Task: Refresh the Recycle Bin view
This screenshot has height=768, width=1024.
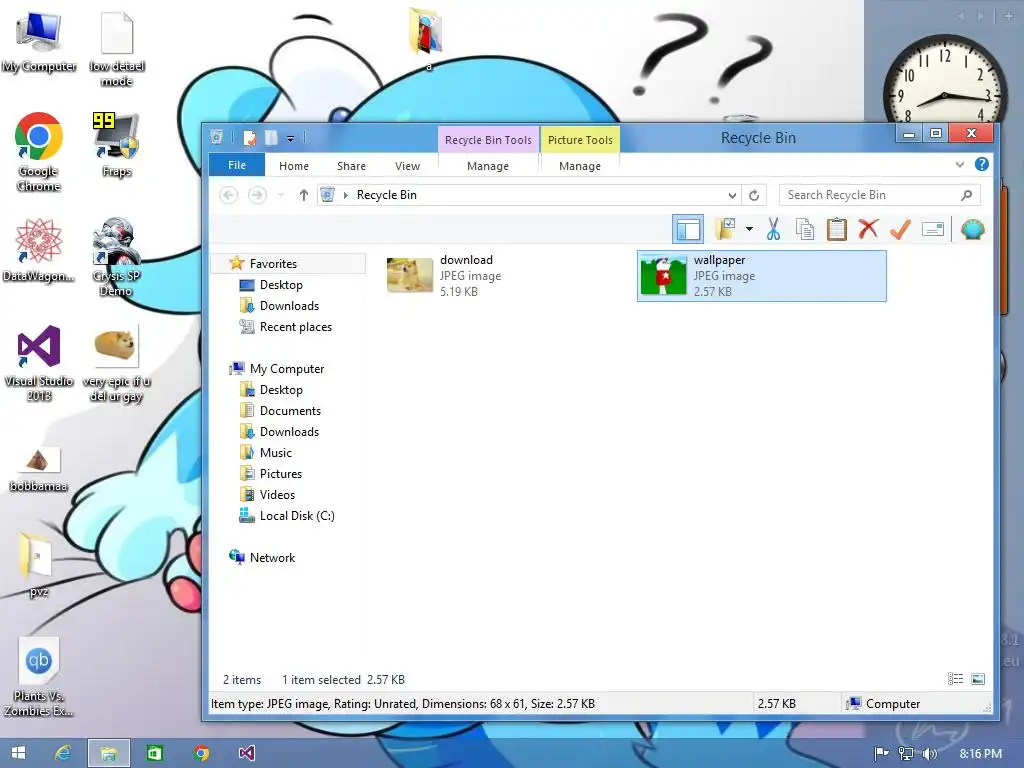Action: (x=754, y=195)
